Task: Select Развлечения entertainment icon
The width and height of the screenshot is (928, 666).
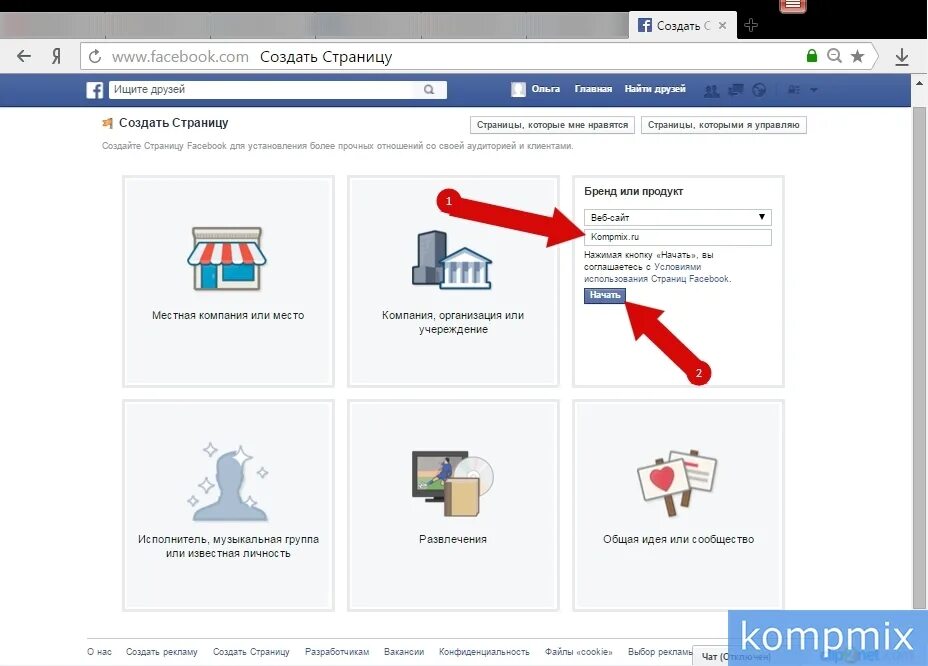Action: 453,482
